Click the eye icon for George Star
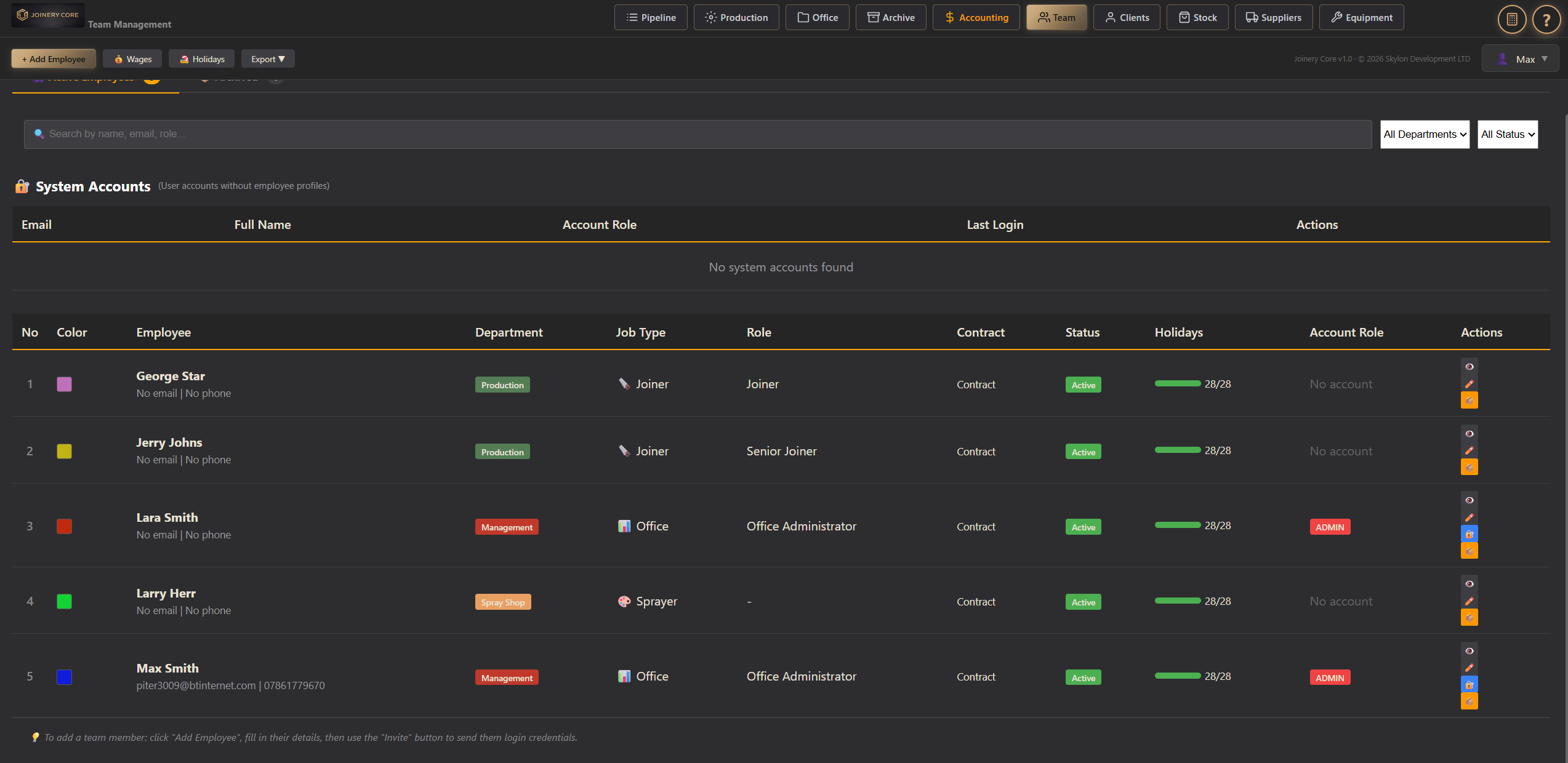 [x=1469, y=367]
